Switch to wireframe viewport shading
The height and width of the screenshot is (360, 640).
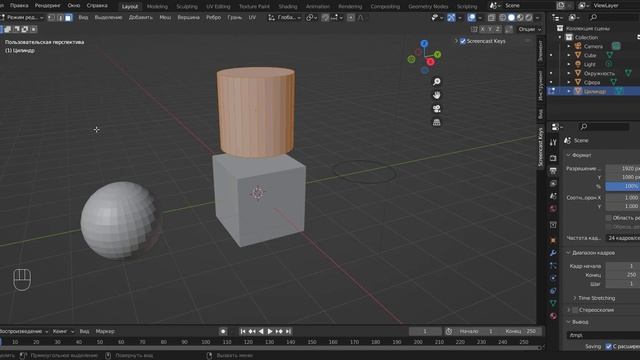tap(502, 18)
